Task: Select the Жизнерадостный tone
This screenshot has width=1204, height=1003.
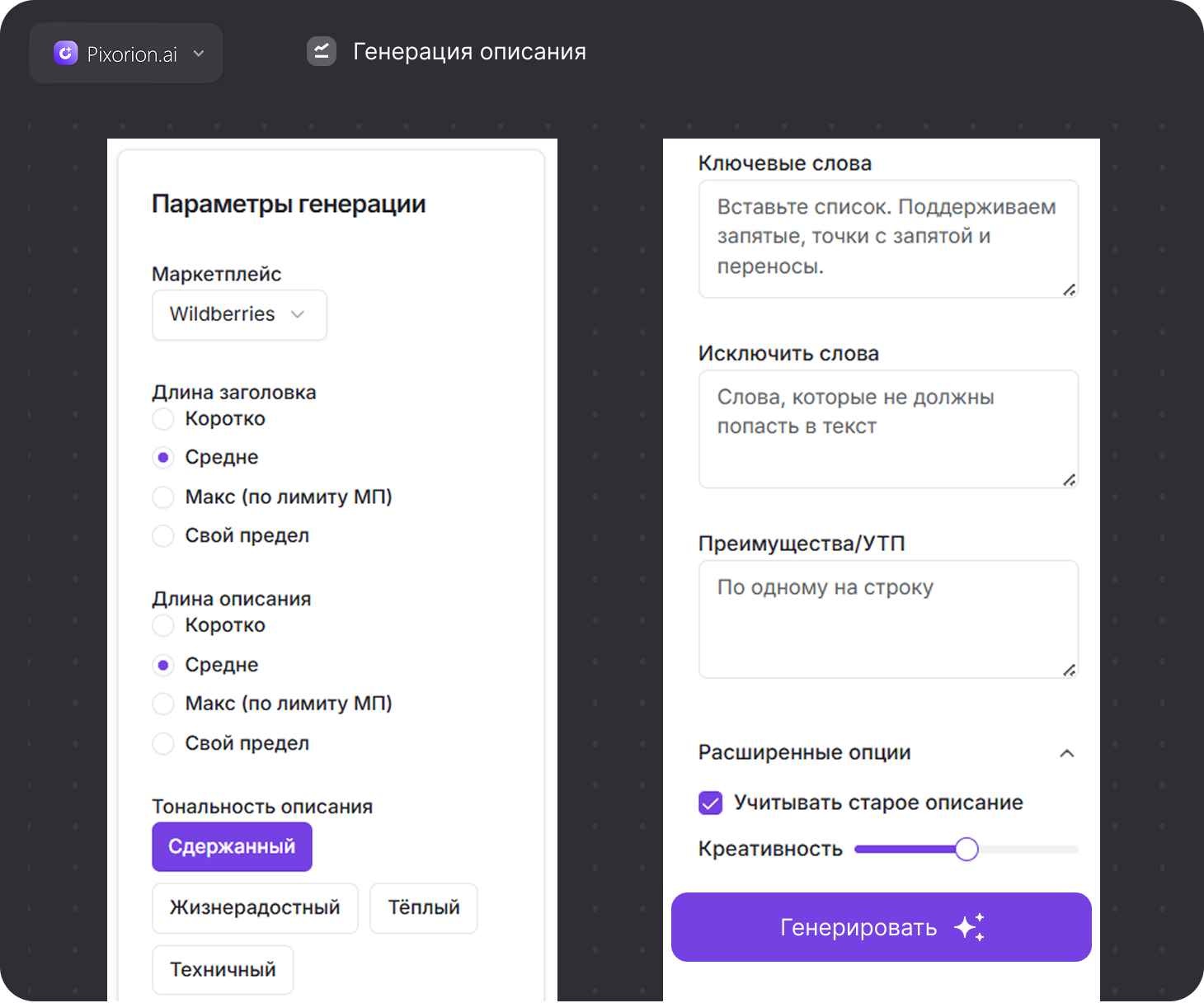Action: [255, 907]
